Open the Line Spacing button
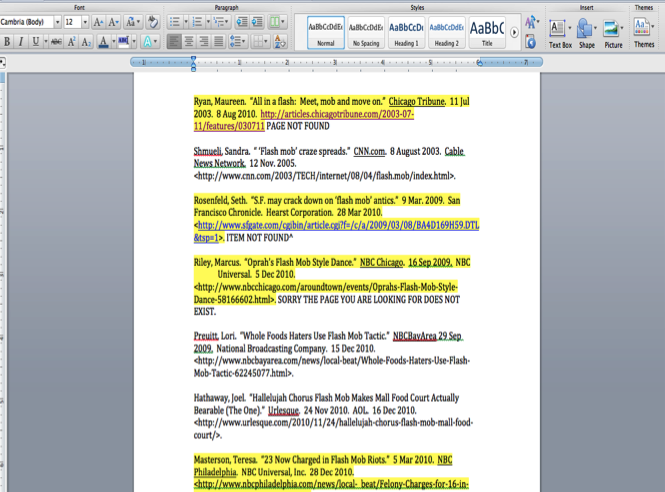 pyautogui.click(x=238, y=42)
